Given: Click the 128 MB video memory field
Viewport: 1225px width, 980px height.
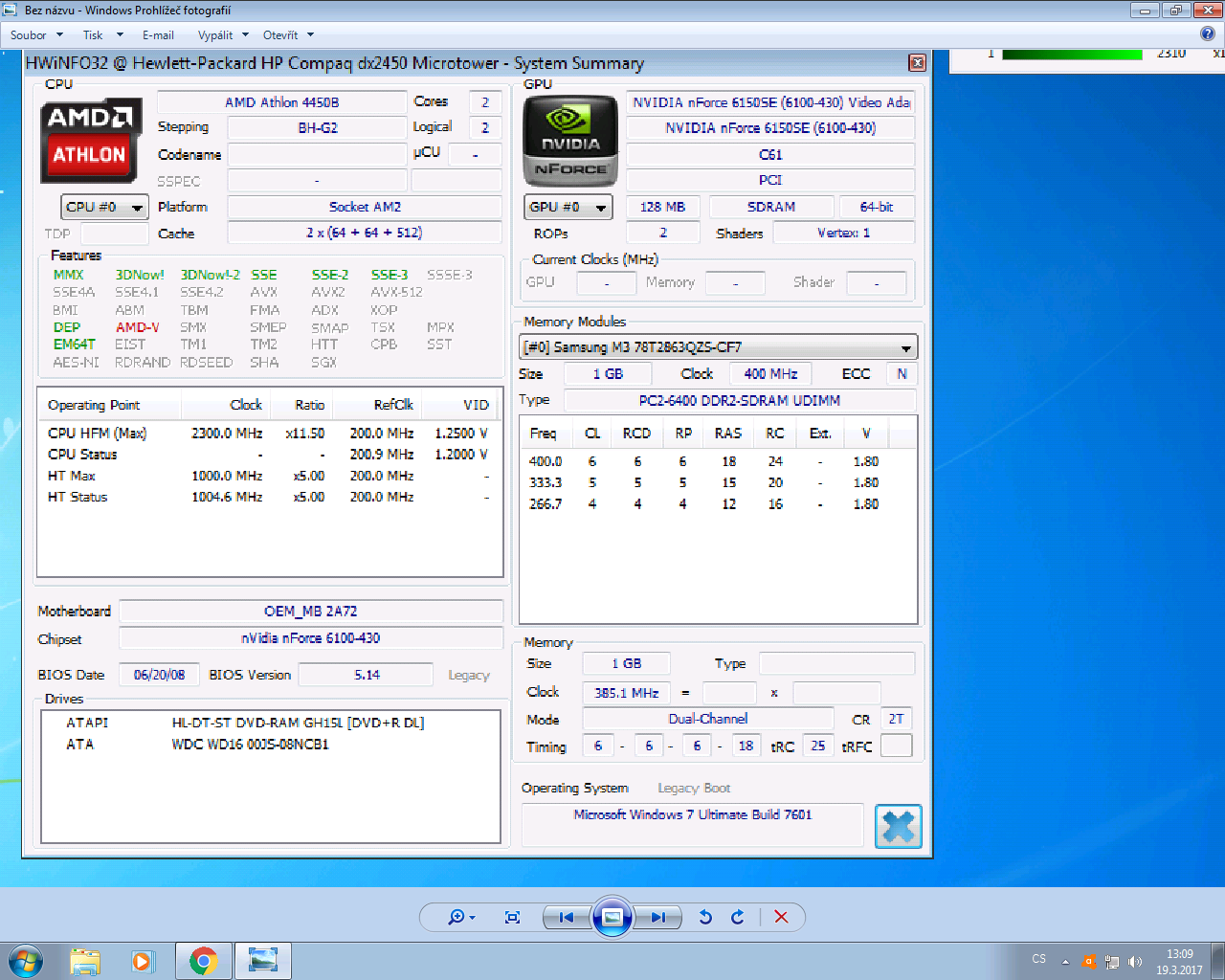Looking at the screenshot, I should click(662, 207).
